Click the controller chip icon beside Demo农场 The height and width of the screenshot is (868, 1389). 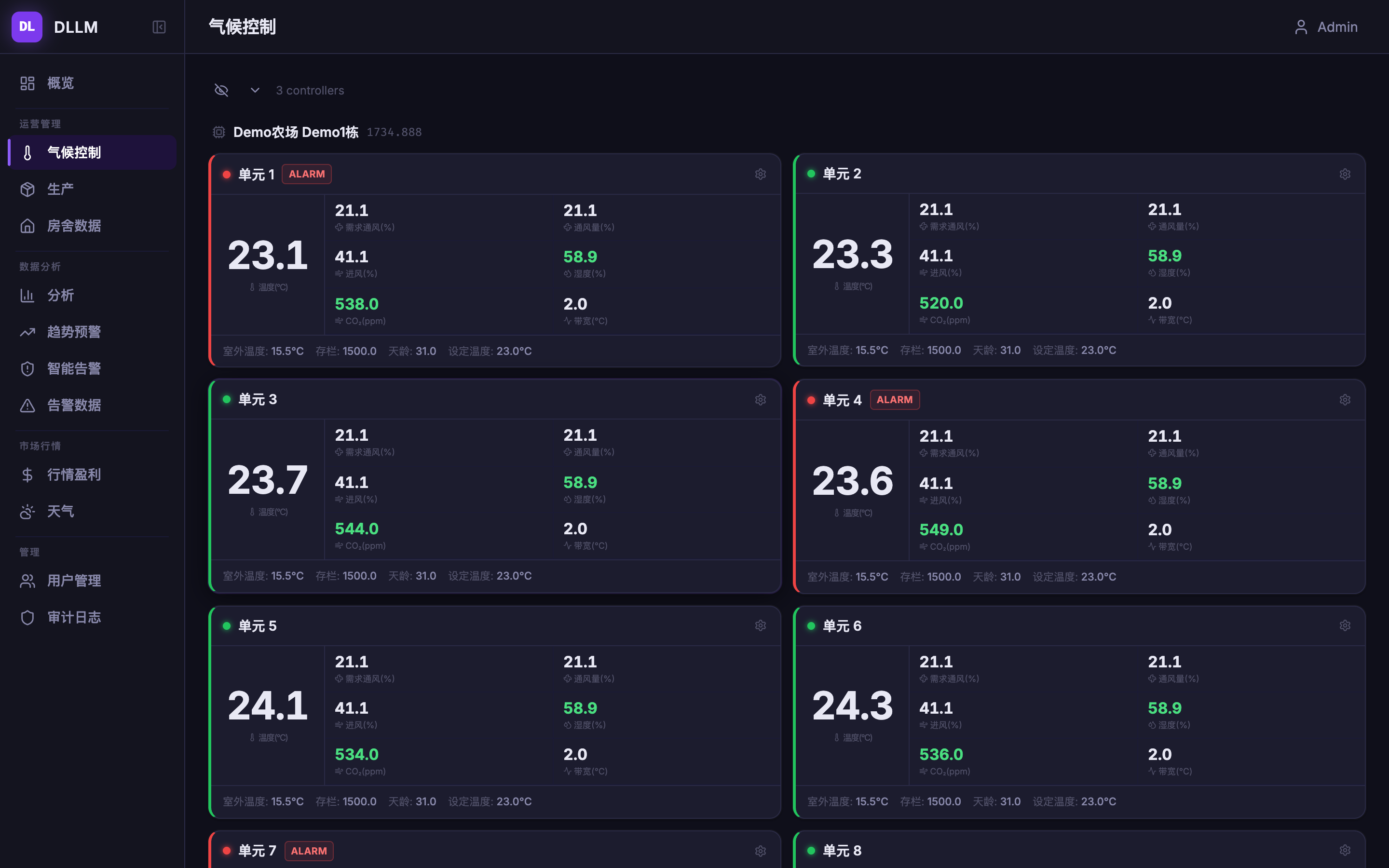tap(218, 132)
